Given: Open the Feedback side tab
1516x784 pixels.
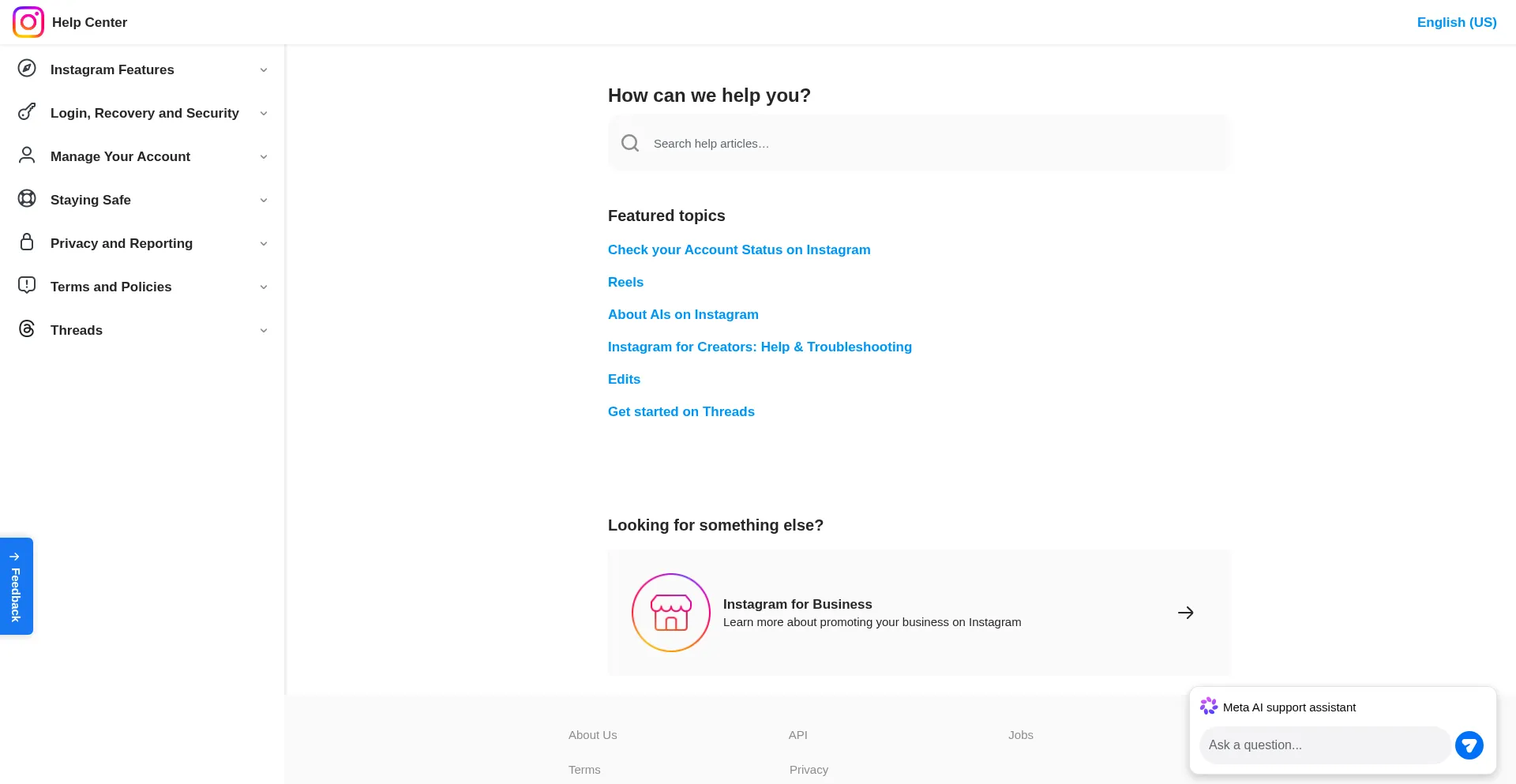Looking at the screenshot, I should click(16, 586).
